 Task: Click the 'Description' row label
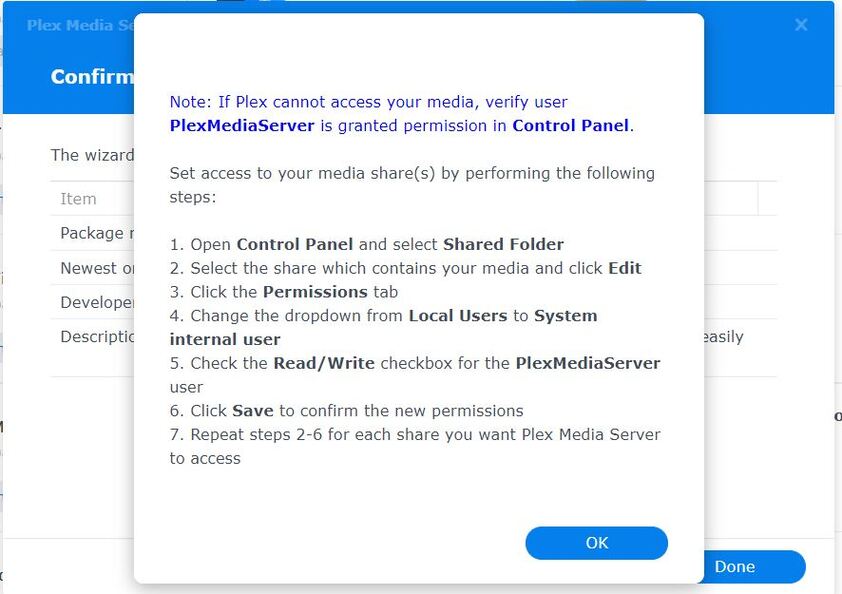97,337
